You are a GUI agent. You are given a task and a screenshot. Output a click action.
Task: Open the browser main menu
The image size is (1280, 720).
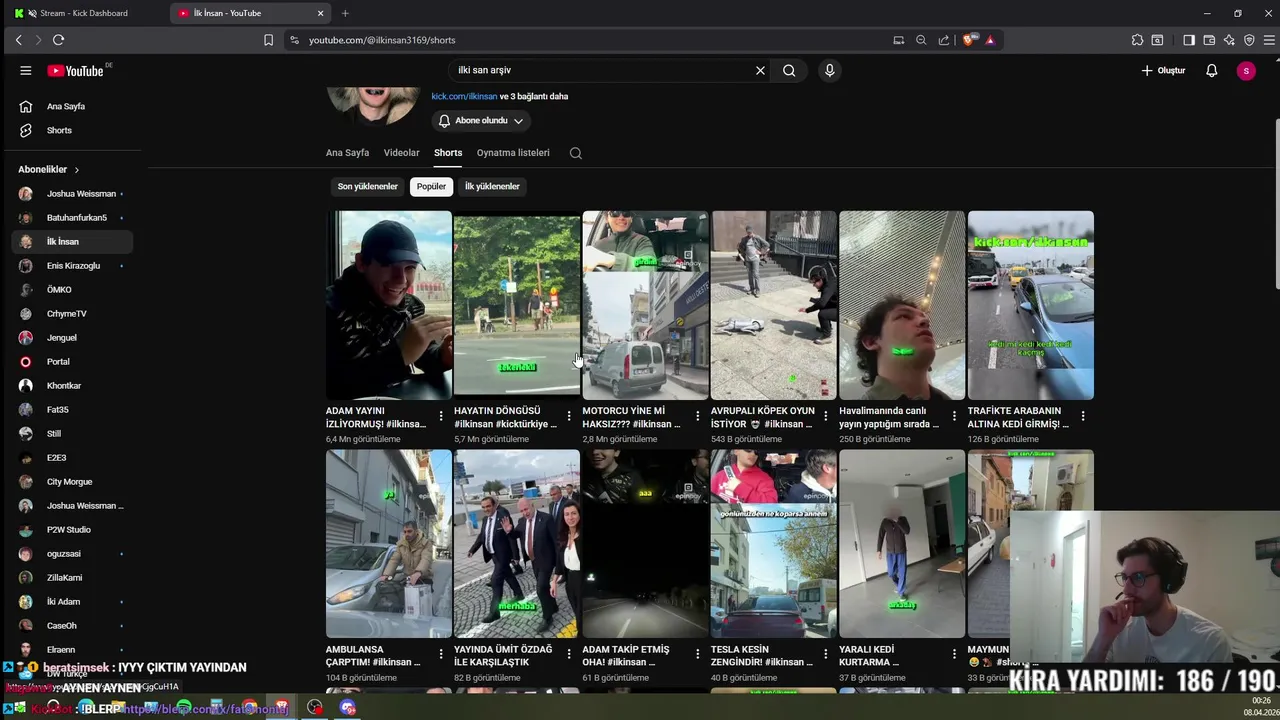click(x=1269, y=40)
